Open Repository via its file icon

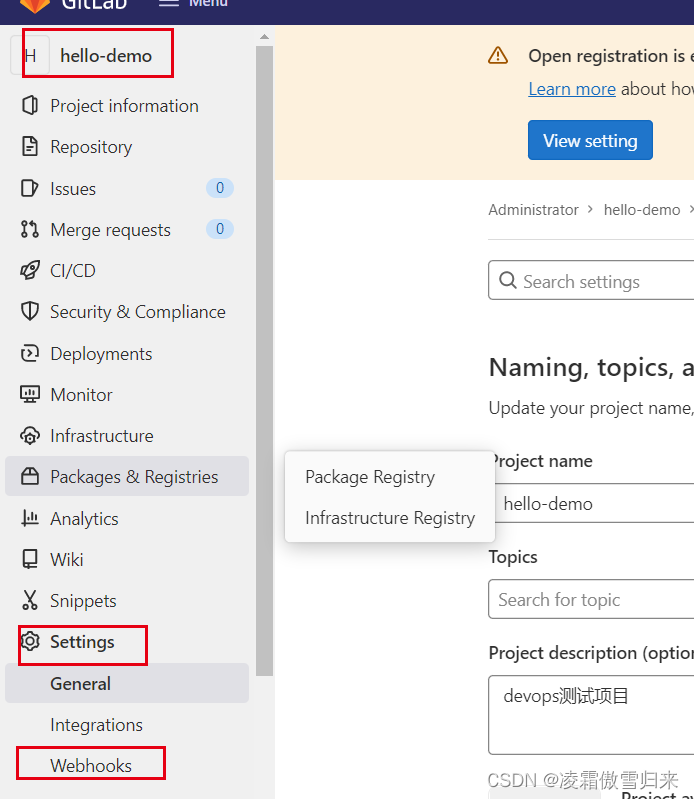coord(30,147)
